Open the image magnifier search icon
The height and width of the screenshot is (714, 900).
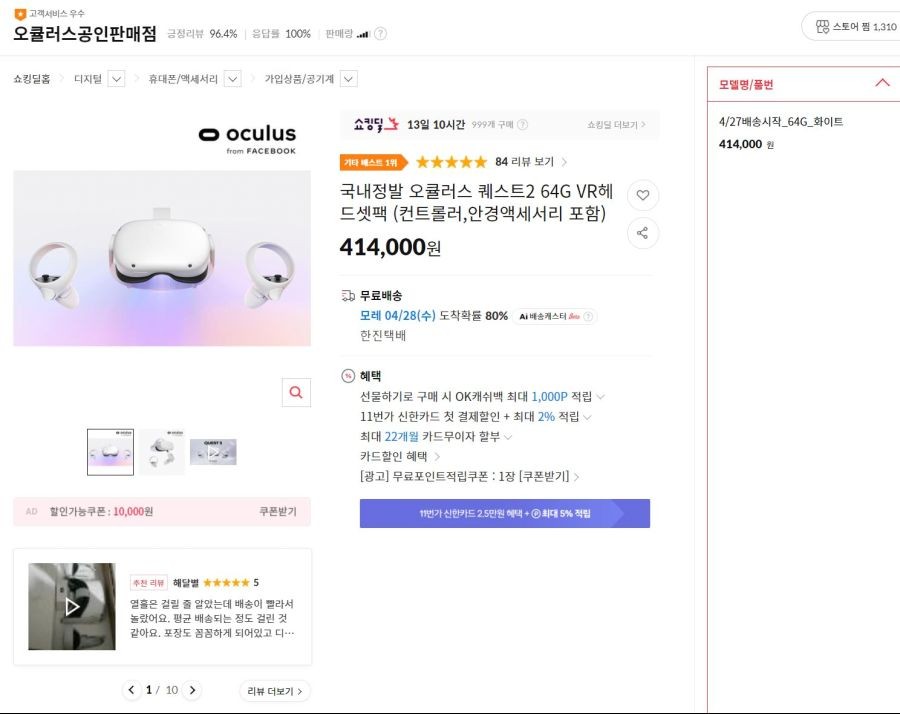coord(296,393)
